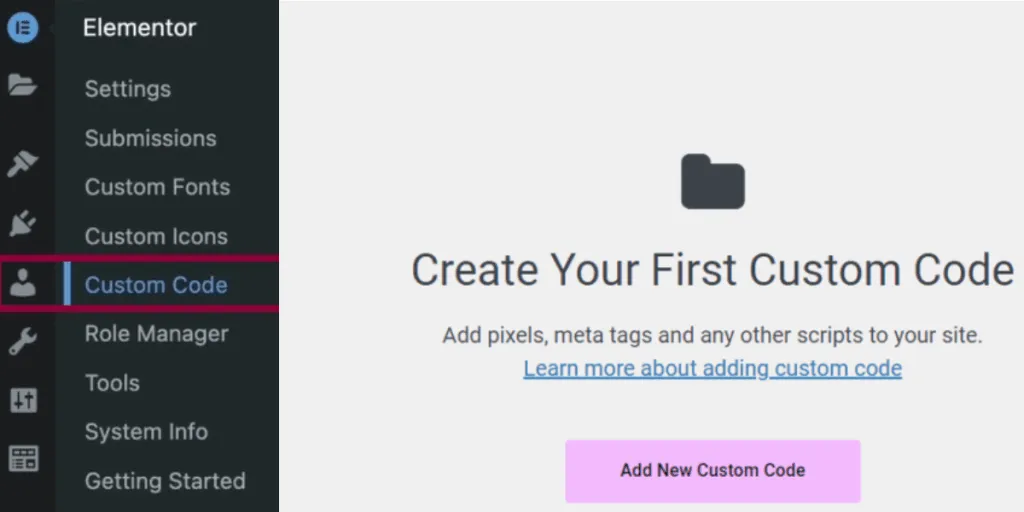Click the Users person icon

(22, 286)
